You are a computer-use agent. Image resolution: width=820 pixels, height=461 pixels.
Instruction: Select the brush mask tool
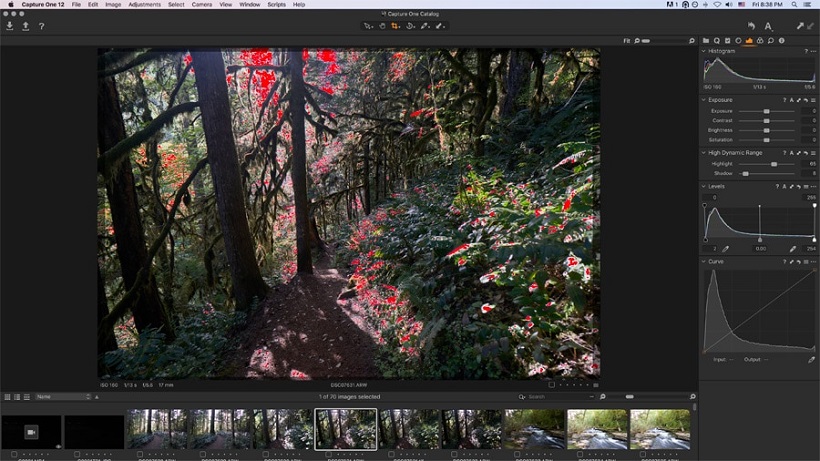pyautogui.click(x=440, y=26)
